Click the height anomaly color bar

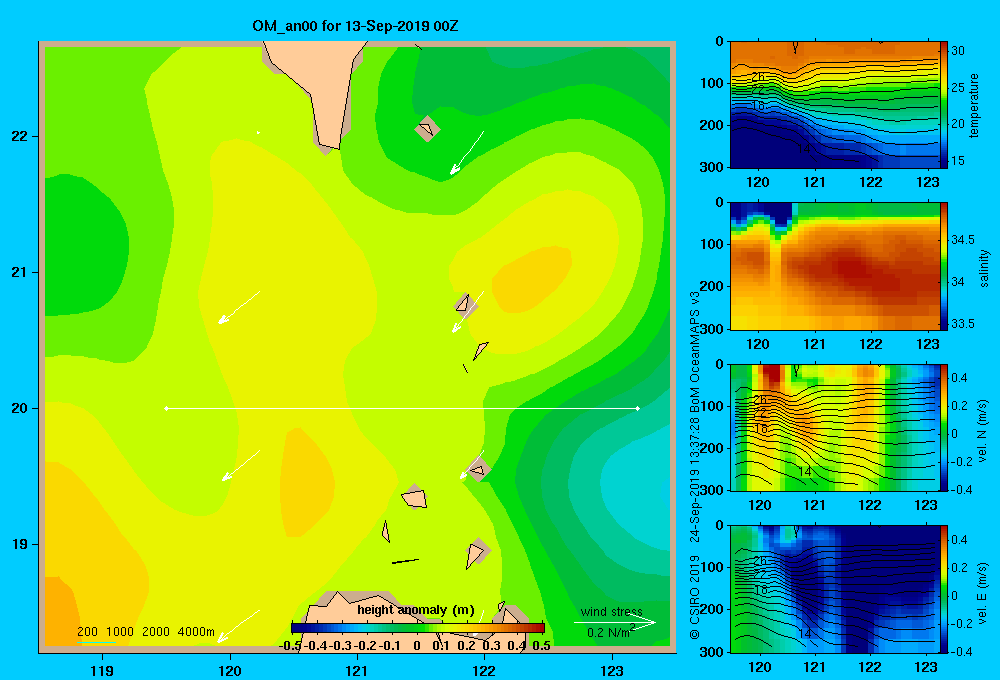coord(418,628)
